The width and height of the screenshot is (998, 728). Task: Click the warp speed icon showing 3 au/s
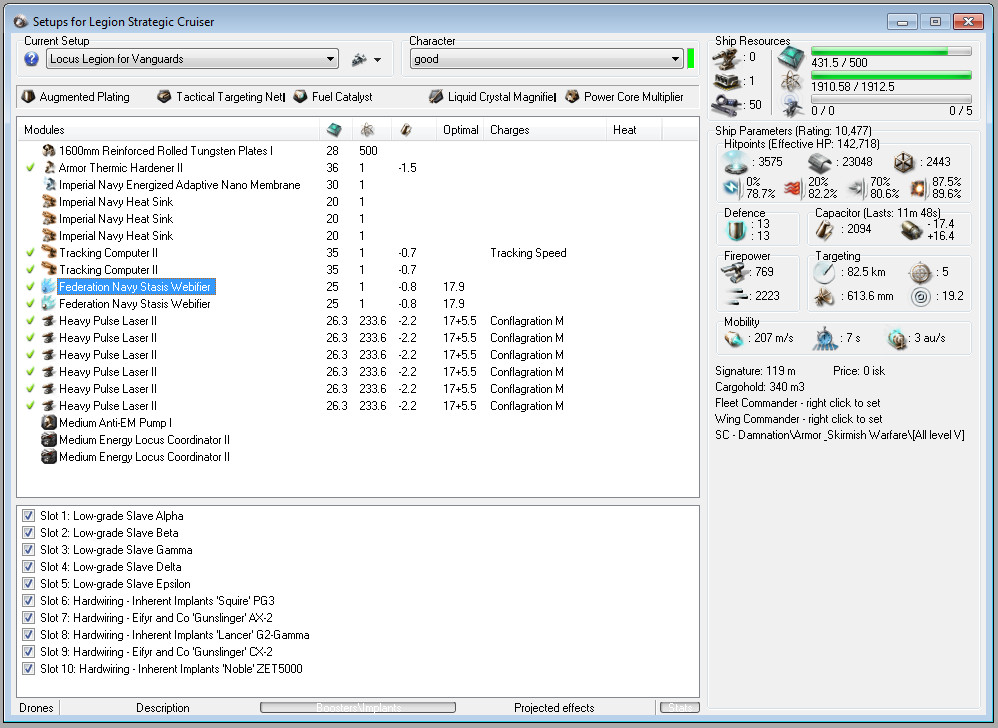[x=897, y=339]
